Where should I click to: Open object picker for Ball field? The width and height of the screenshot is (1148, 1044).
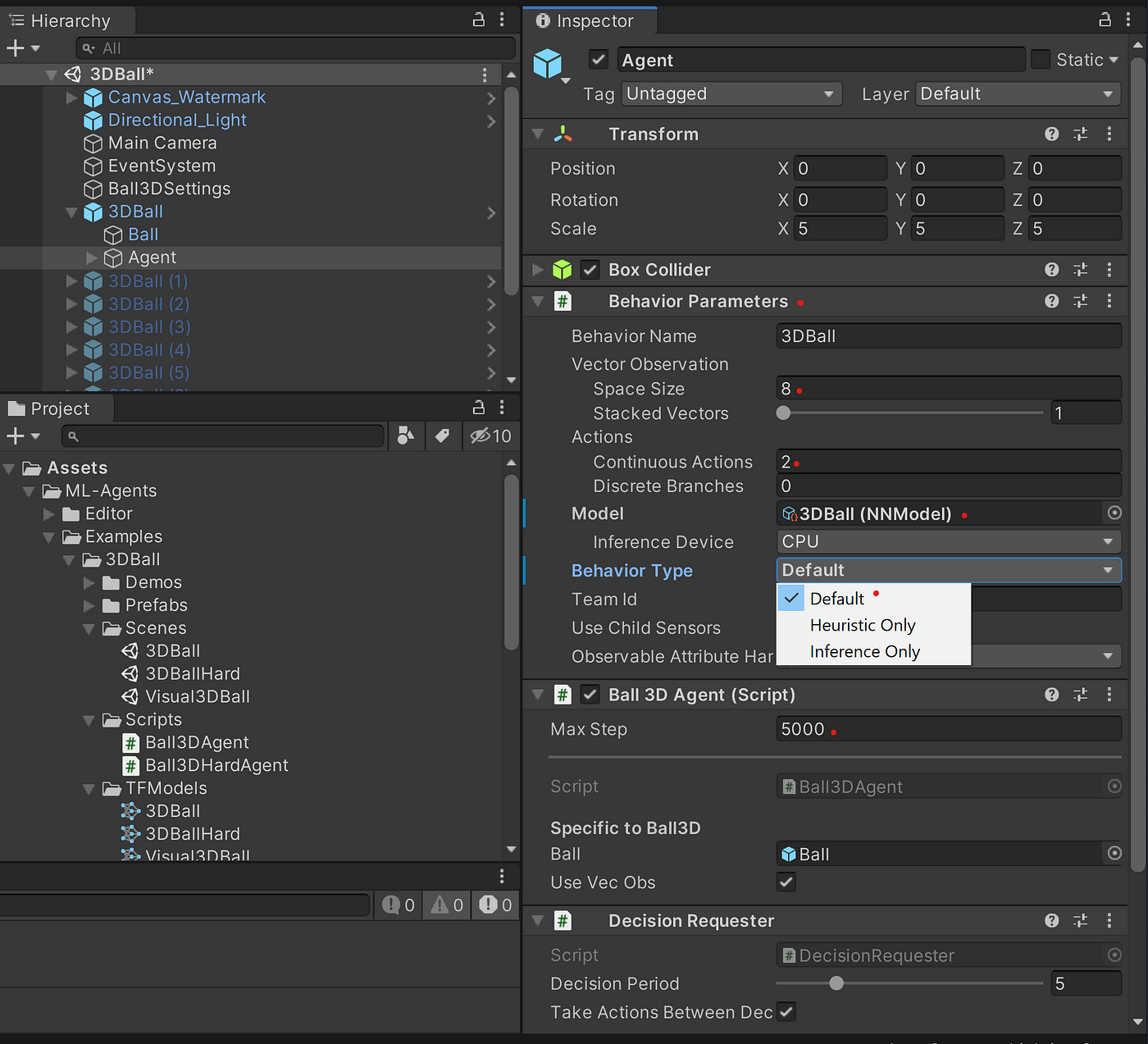(1114, 853)
